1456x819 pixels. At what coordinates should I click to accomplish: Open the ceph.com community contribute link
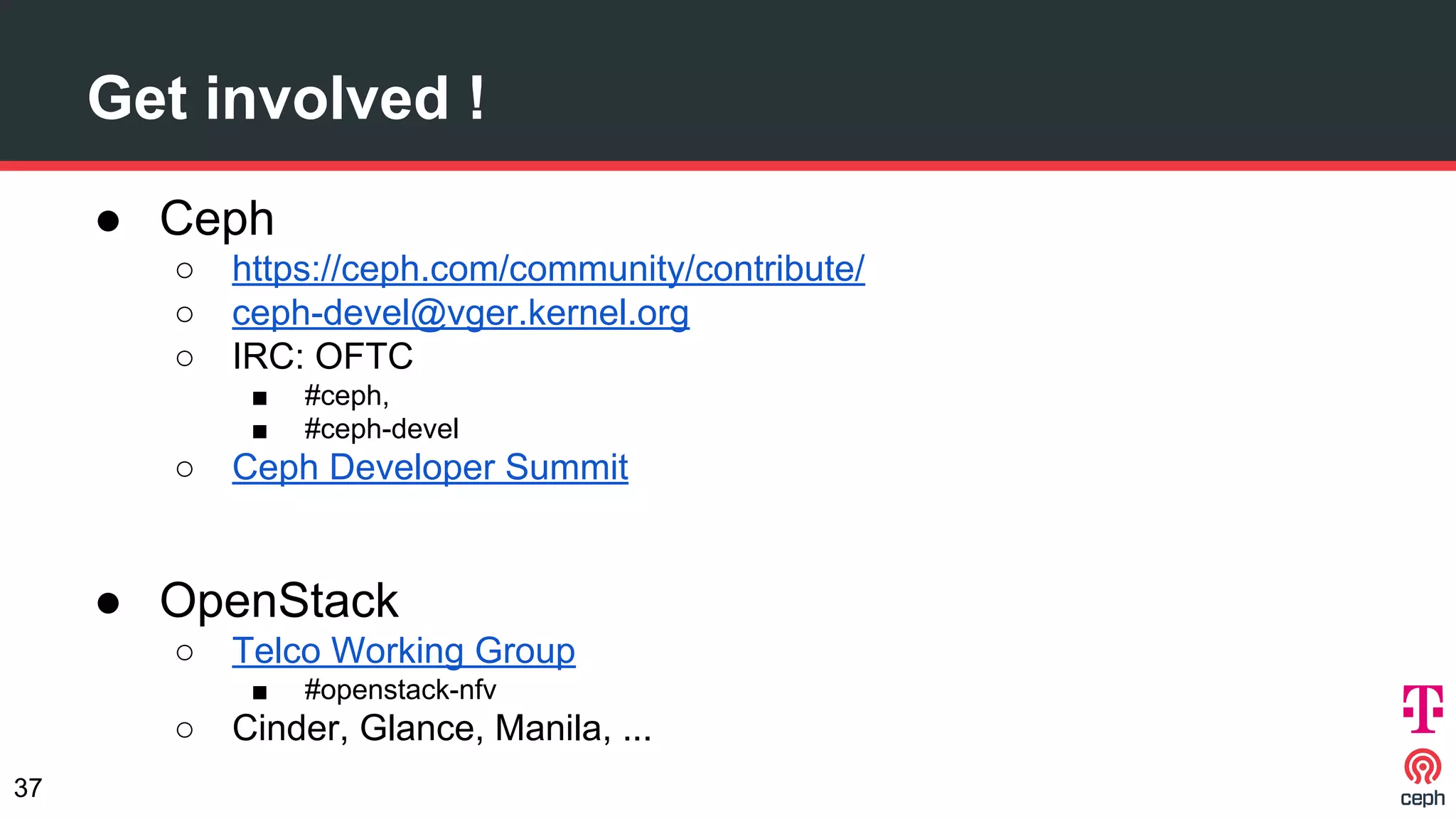point(548,269)
